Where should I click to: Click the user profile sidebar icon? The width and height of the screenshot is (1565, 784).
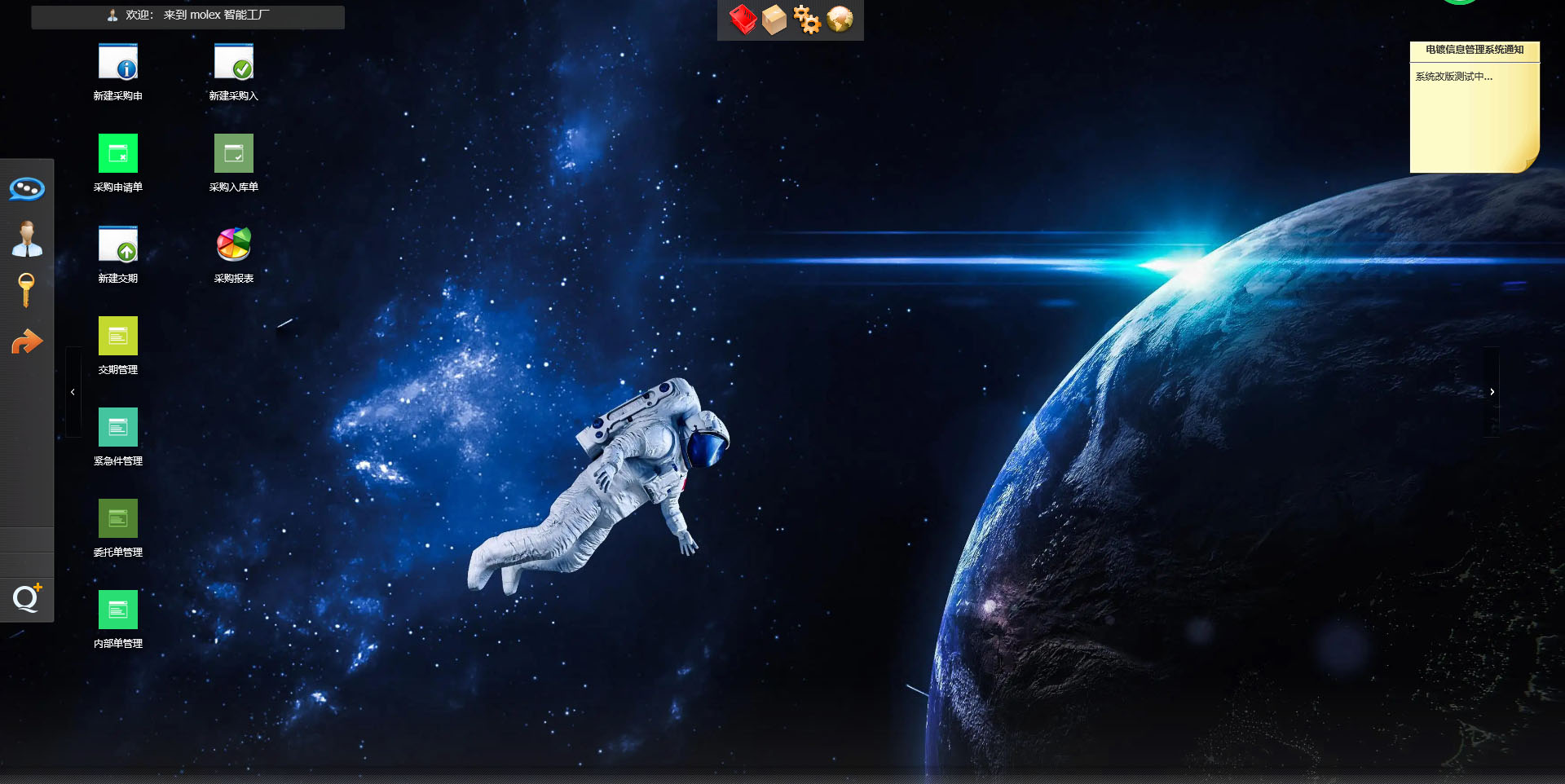27,240
